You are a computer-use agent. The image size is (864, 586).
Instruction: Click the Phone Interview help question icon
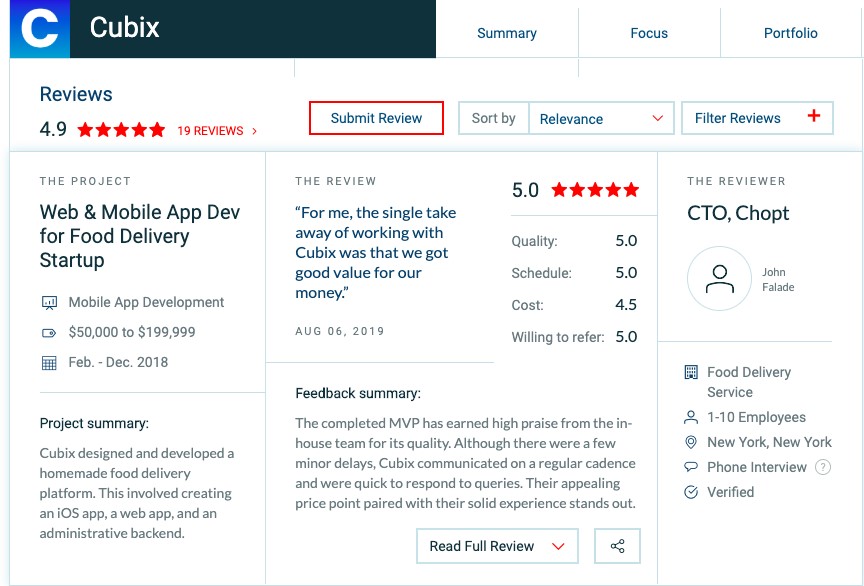[x=823, y=467]
